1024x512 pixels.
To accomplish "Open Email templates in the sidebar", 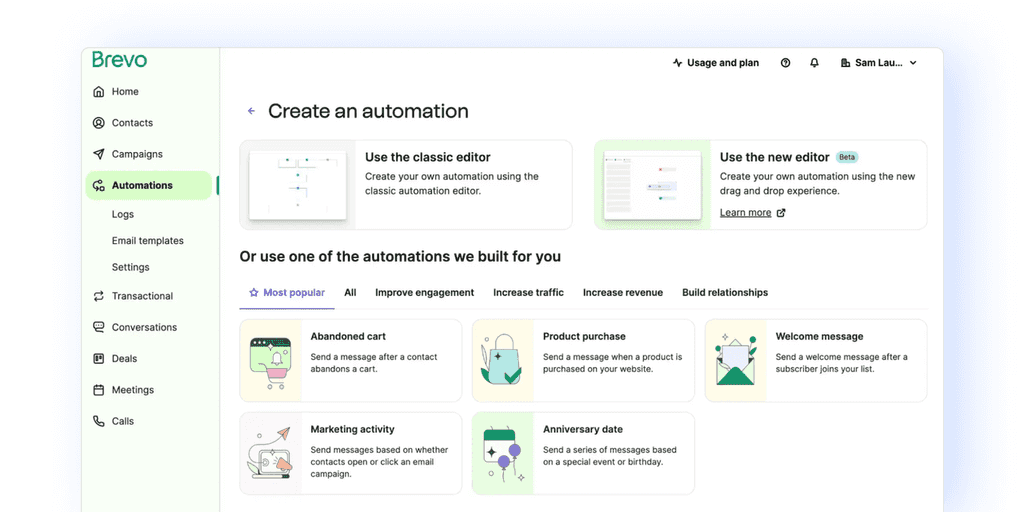I will pyautogui.click(x=148, y=240).
